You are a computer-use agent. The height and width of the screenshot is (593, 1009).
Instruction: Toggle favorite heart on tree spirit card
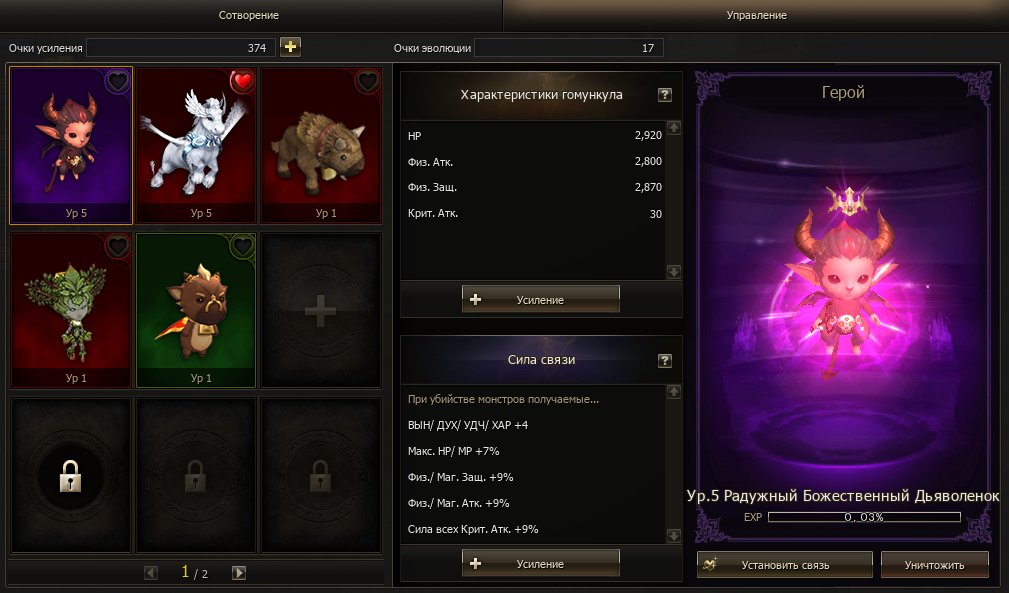118,246
